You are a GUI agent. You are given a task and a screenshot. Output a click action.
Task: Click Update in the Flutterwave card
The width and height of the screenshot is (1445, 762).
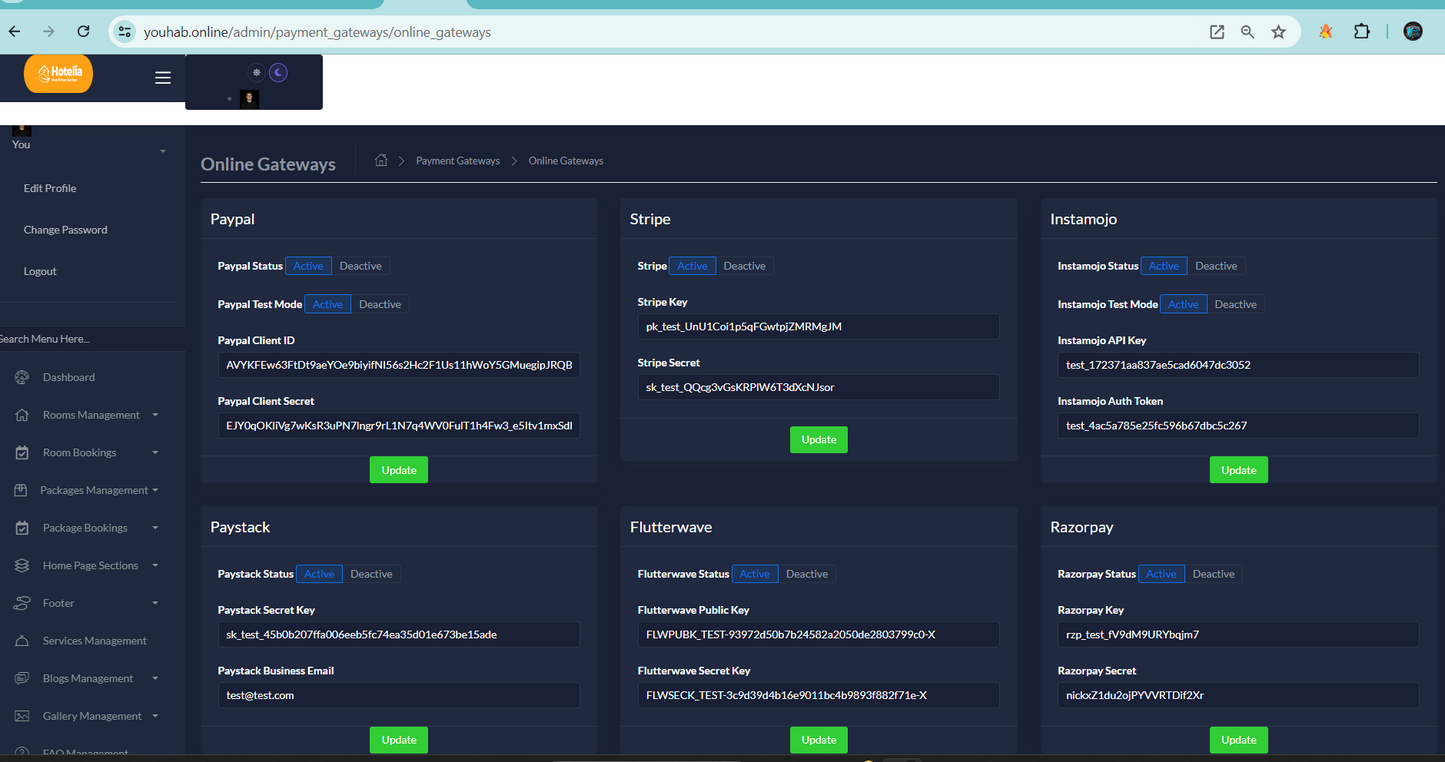pos(819,740)
